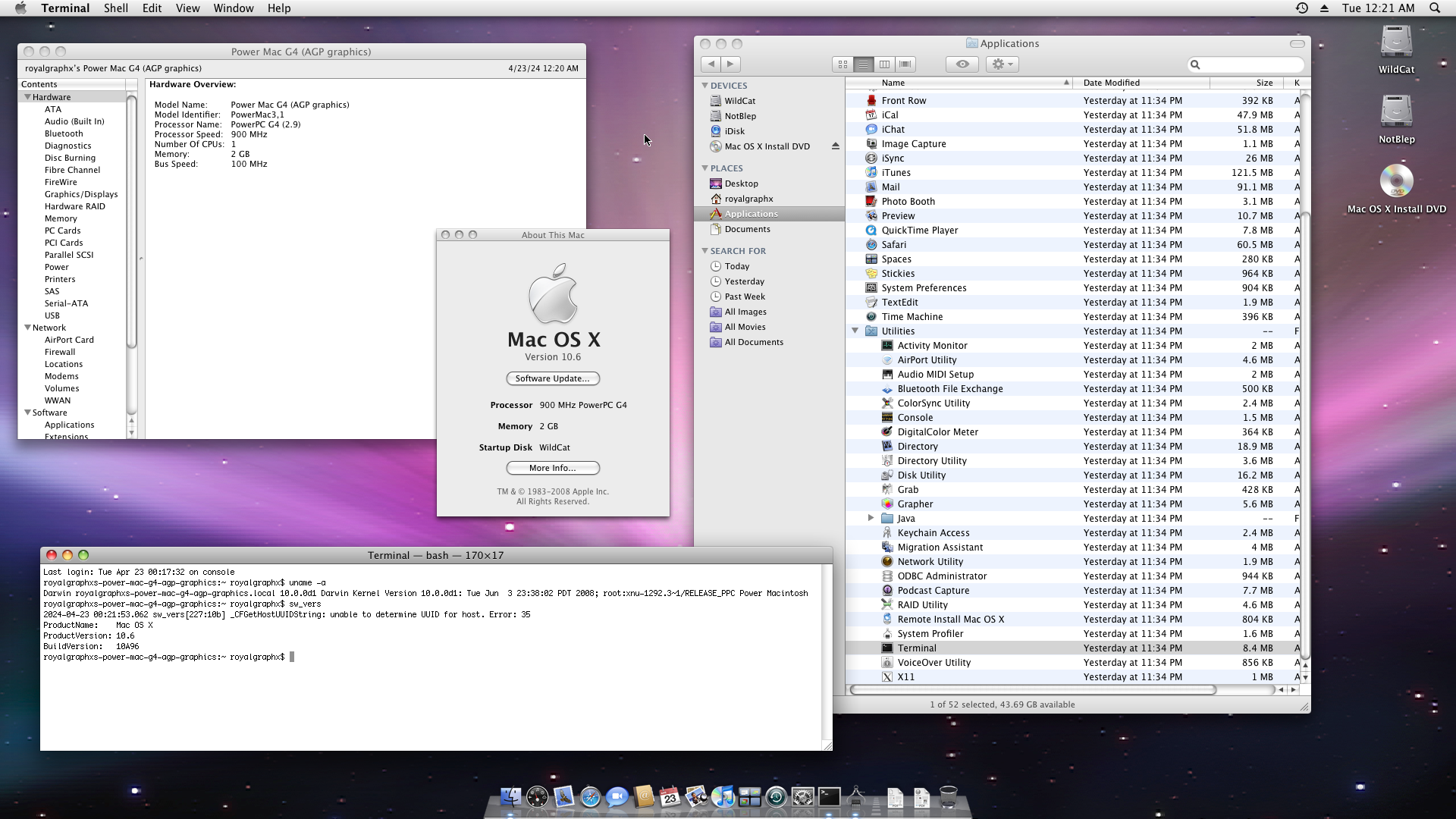The height and width of the screenshot is (819, 1456).
Task: Open the Help menu
Action: tap(278, 8)
